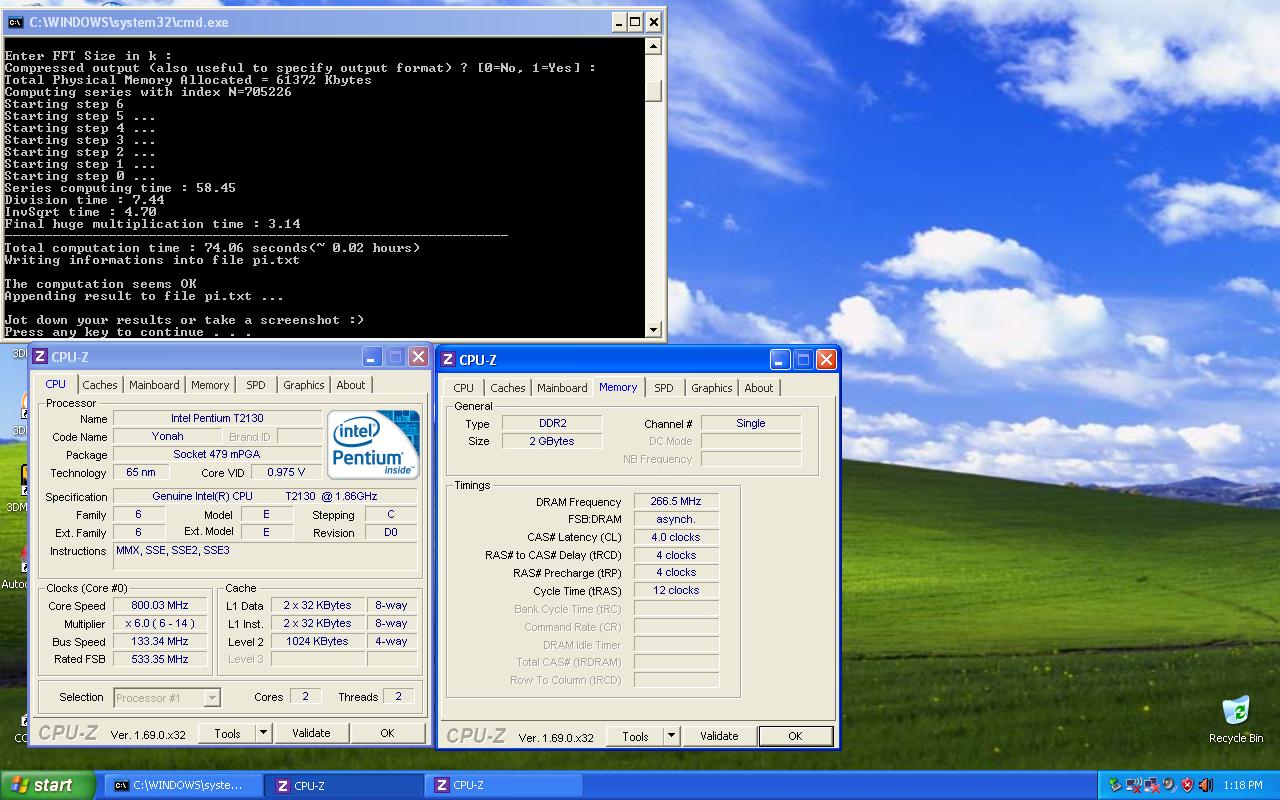This screenshot has height=800, width=1280.
Task: Switch to the cmd.exe taskbar button
Action: (x=182, y=786)
